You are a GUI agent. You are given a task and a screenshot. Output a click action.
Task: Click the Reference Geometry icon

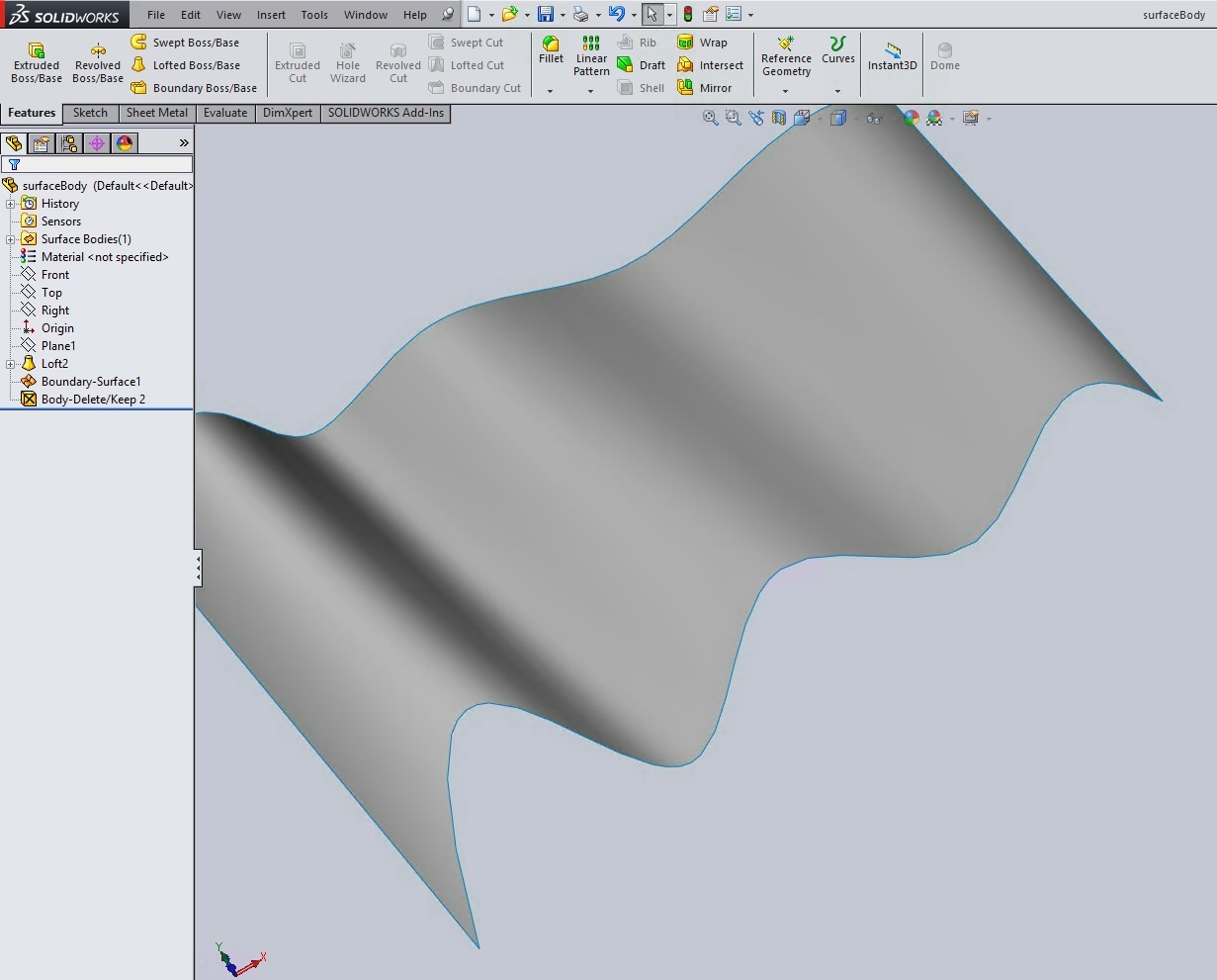click(786, 44)
